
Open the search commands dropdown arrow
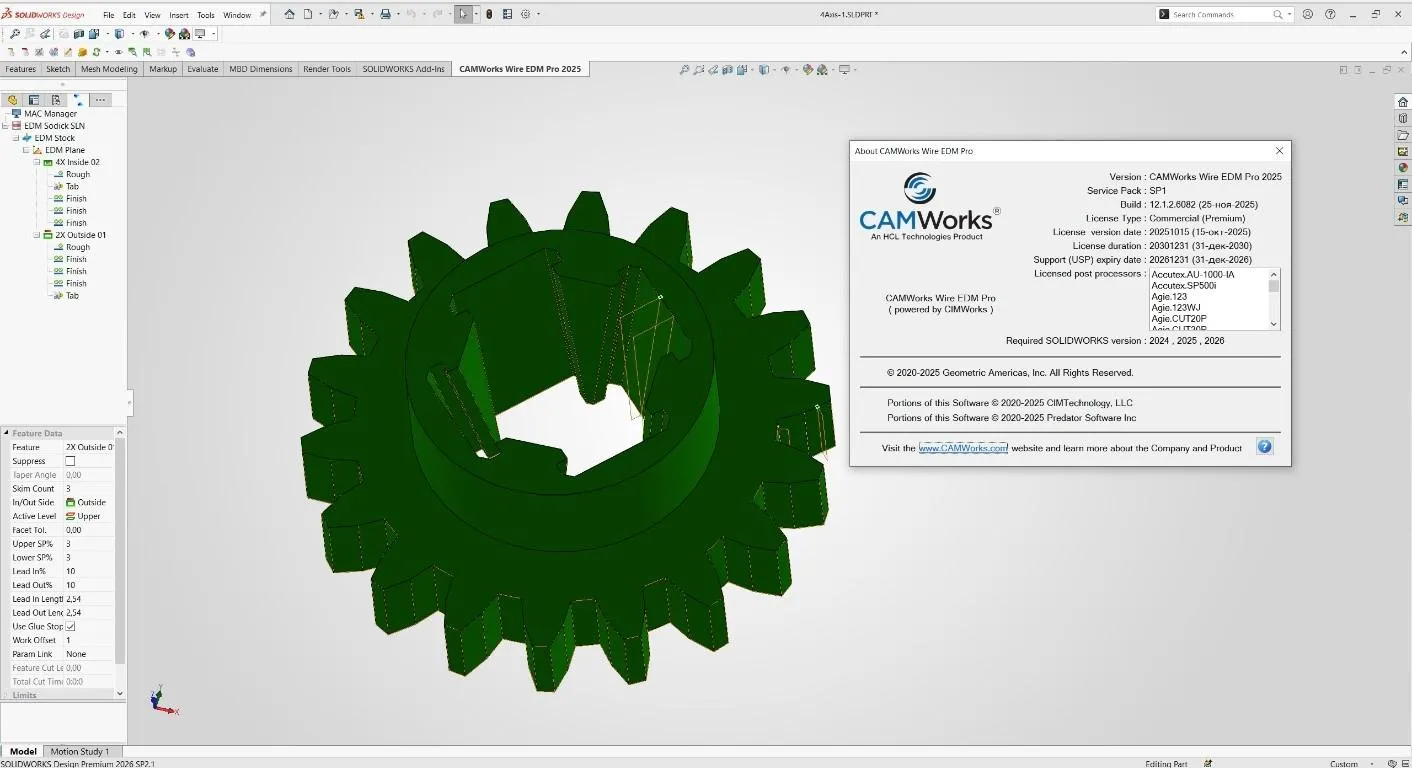click(x=1290, y=14)
